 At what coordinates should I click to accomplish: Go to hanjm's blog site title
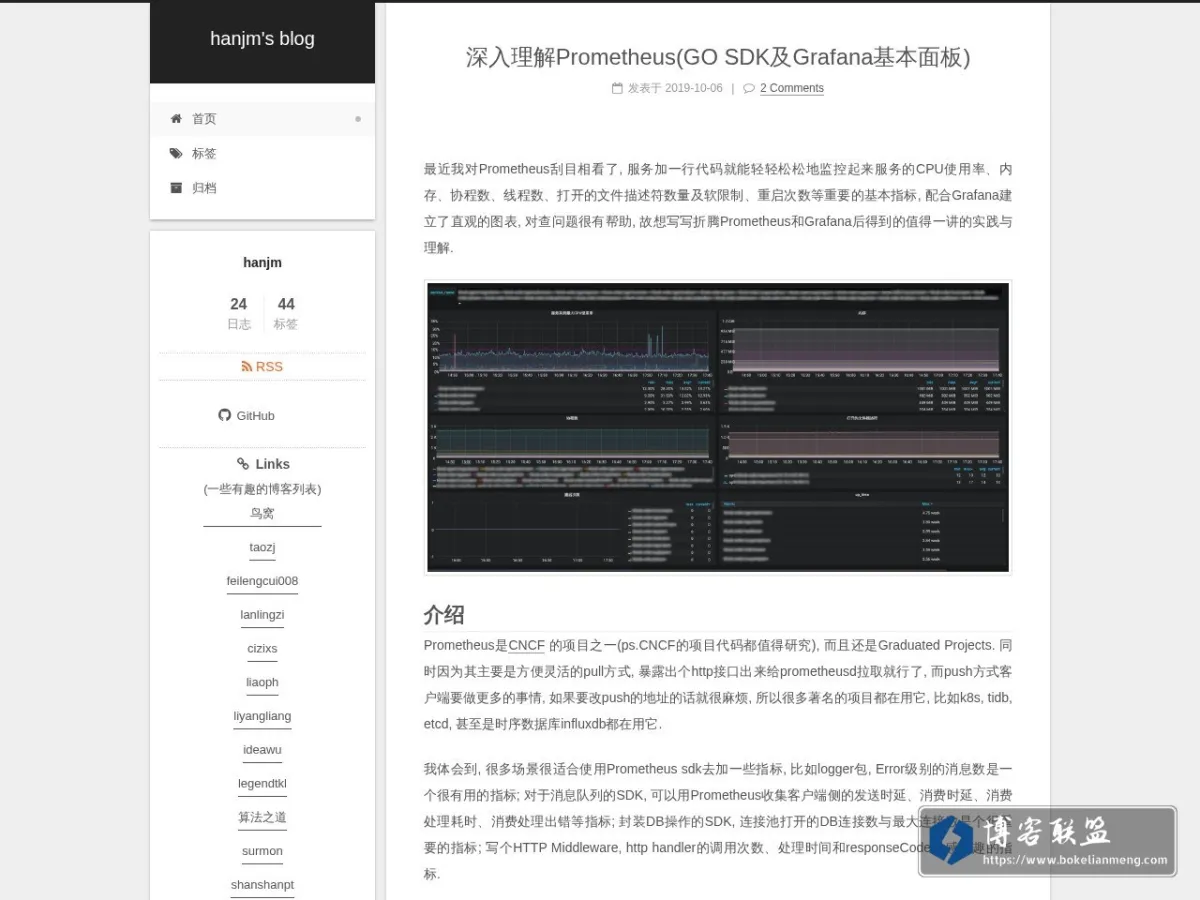pos(262,39)
